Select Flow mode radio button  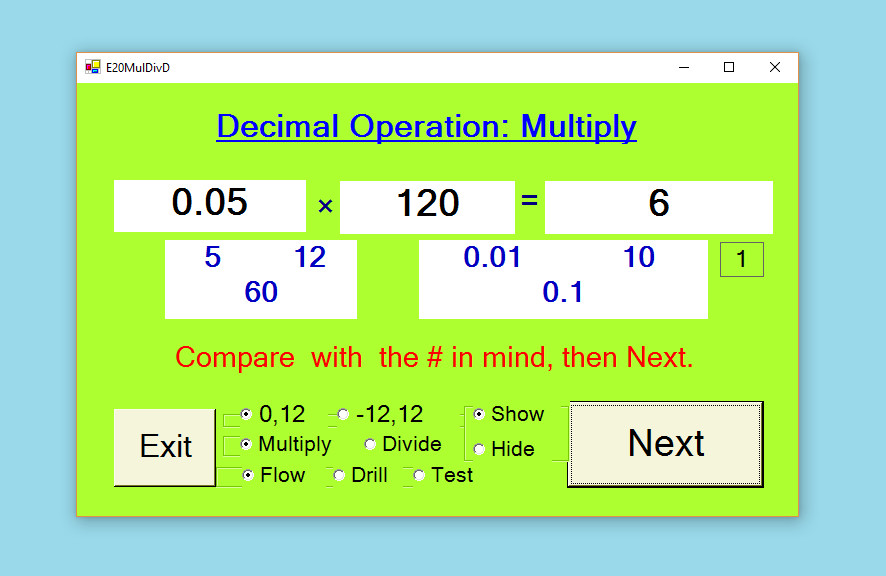coord(247,475)
